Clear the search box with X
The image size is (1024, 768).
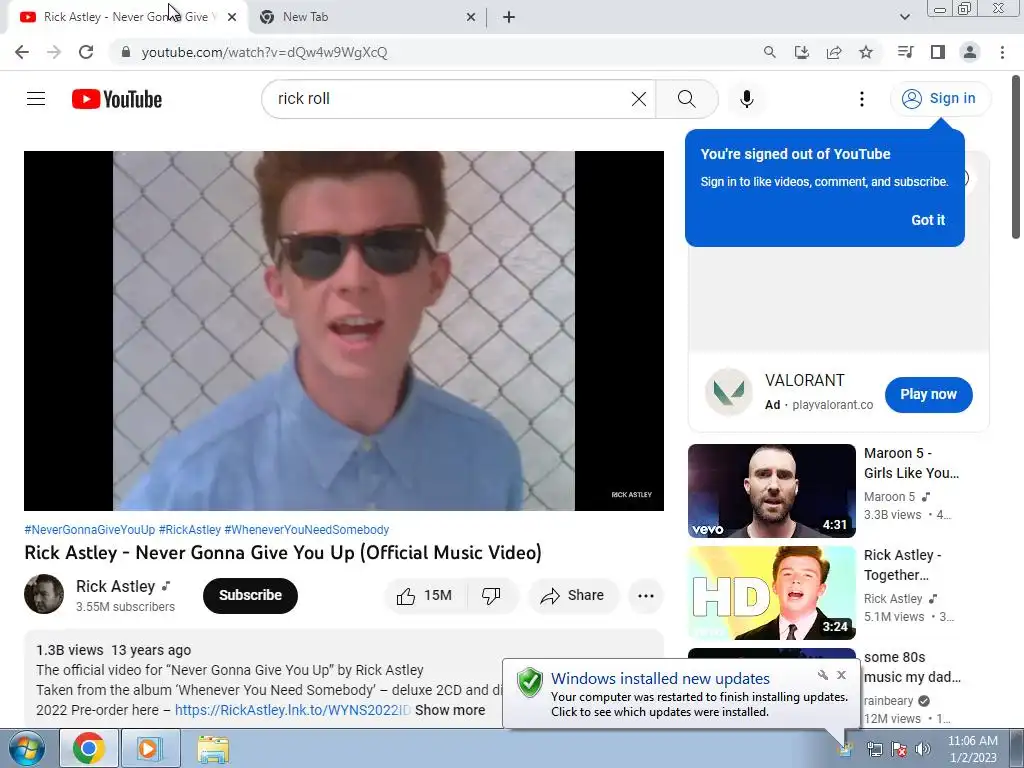pos(639,99)
